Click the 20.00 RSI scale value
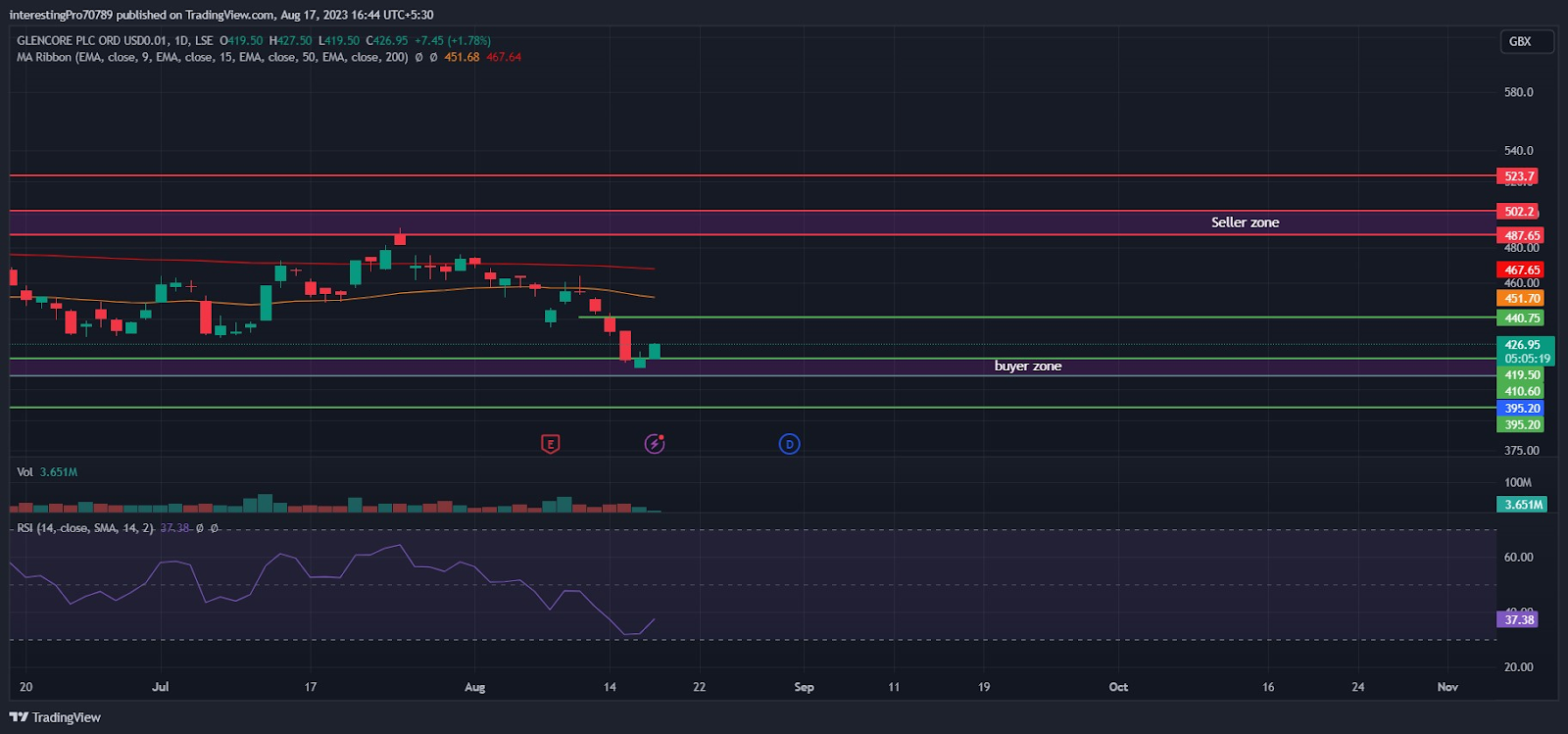Screen dimensions: 1568x734 coord(1519,667)
